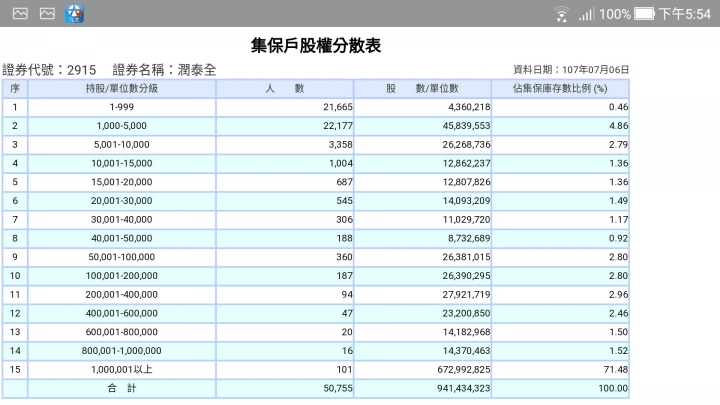
Task: Select people count 306
Action: click(x=344, y=219)
